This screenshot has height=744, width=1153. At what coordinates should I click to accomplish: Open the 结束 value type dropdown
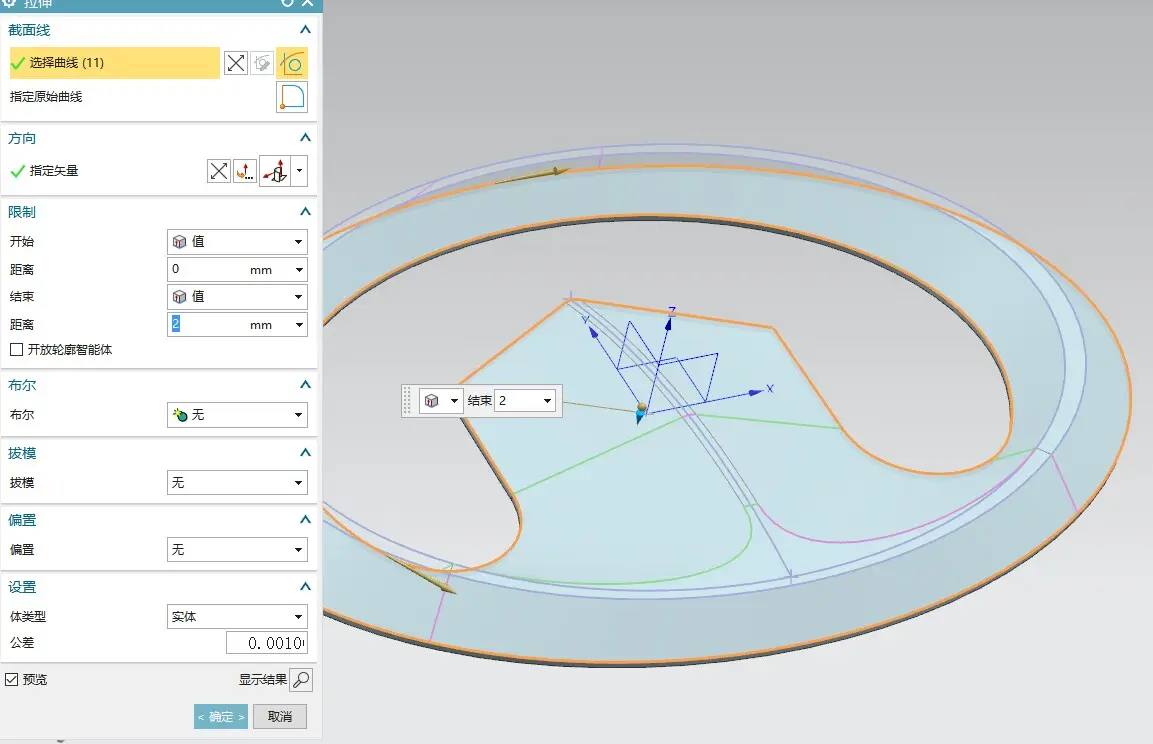237,297
